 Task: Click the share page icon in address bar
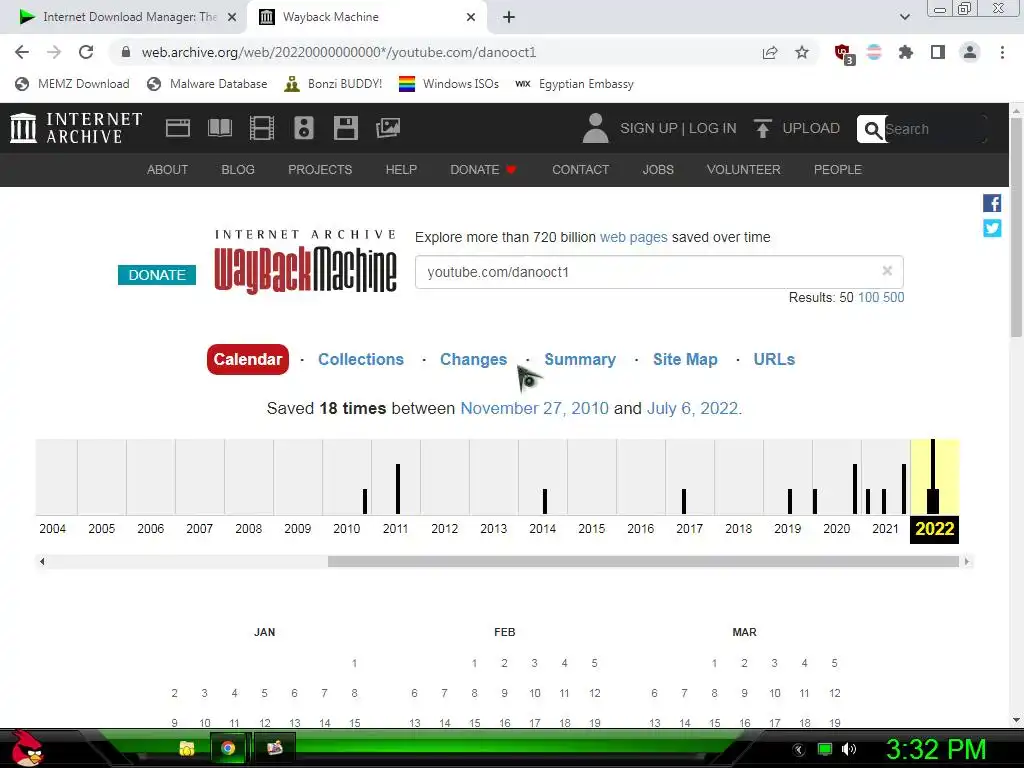click(770, 52)
